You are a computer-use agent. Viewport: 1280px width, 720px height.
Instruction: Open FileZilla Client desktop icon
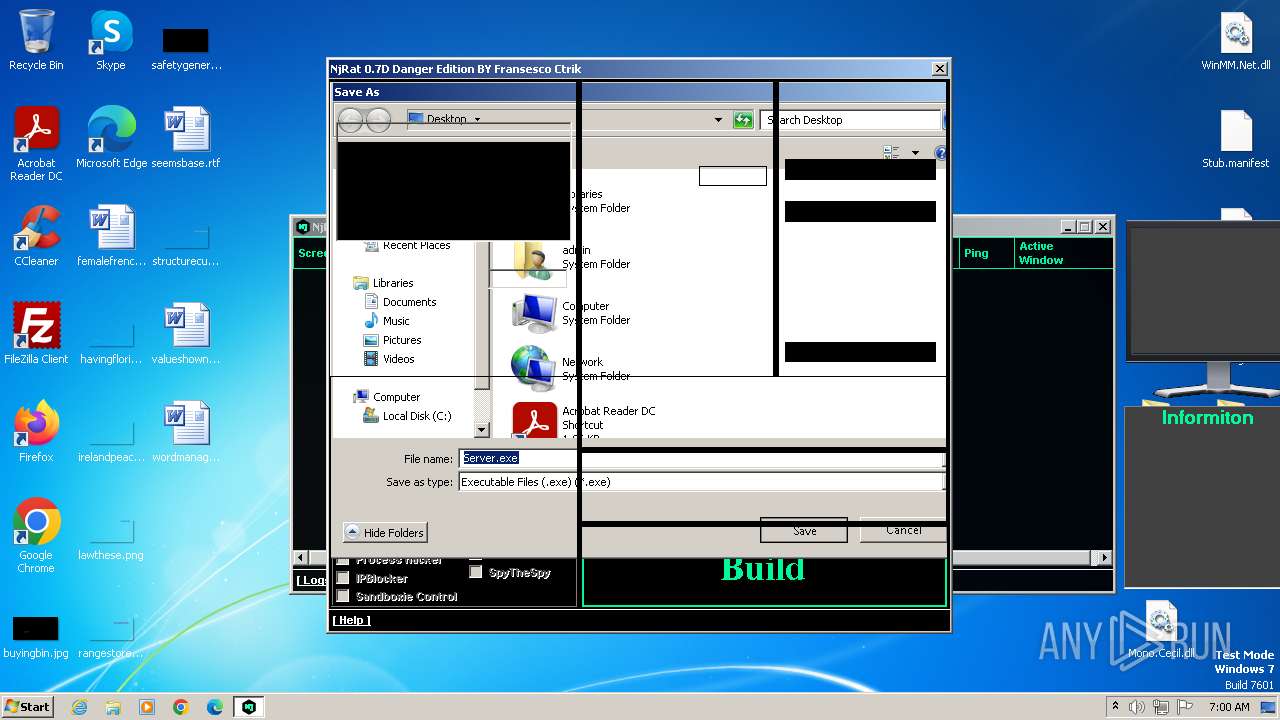(36, 333)
